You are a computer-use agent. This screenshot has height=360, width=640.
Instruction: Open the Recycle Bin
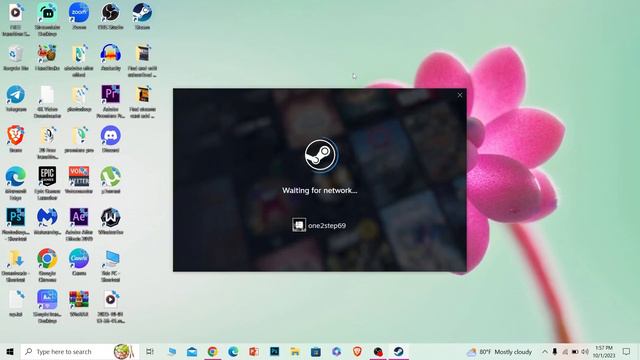(16, 57)
